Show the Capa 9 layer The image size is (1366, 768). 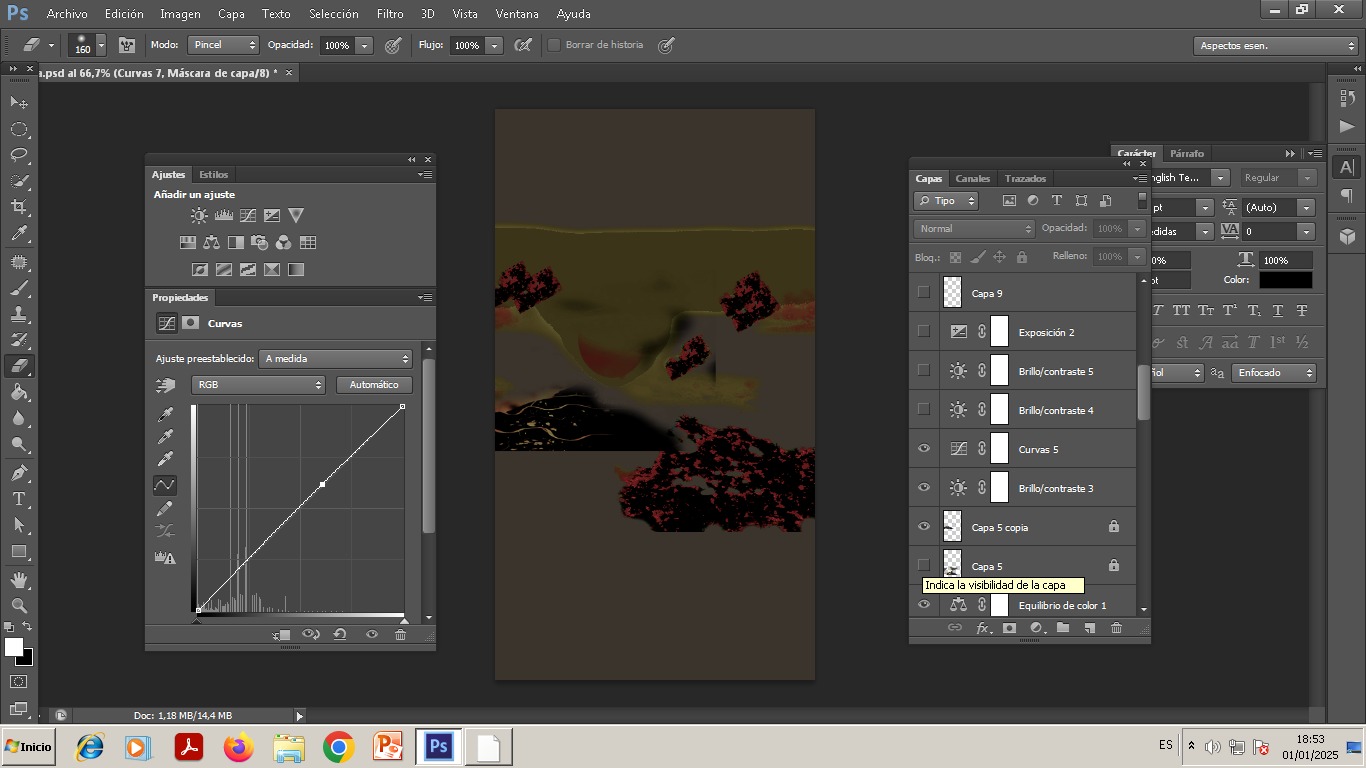924,293
